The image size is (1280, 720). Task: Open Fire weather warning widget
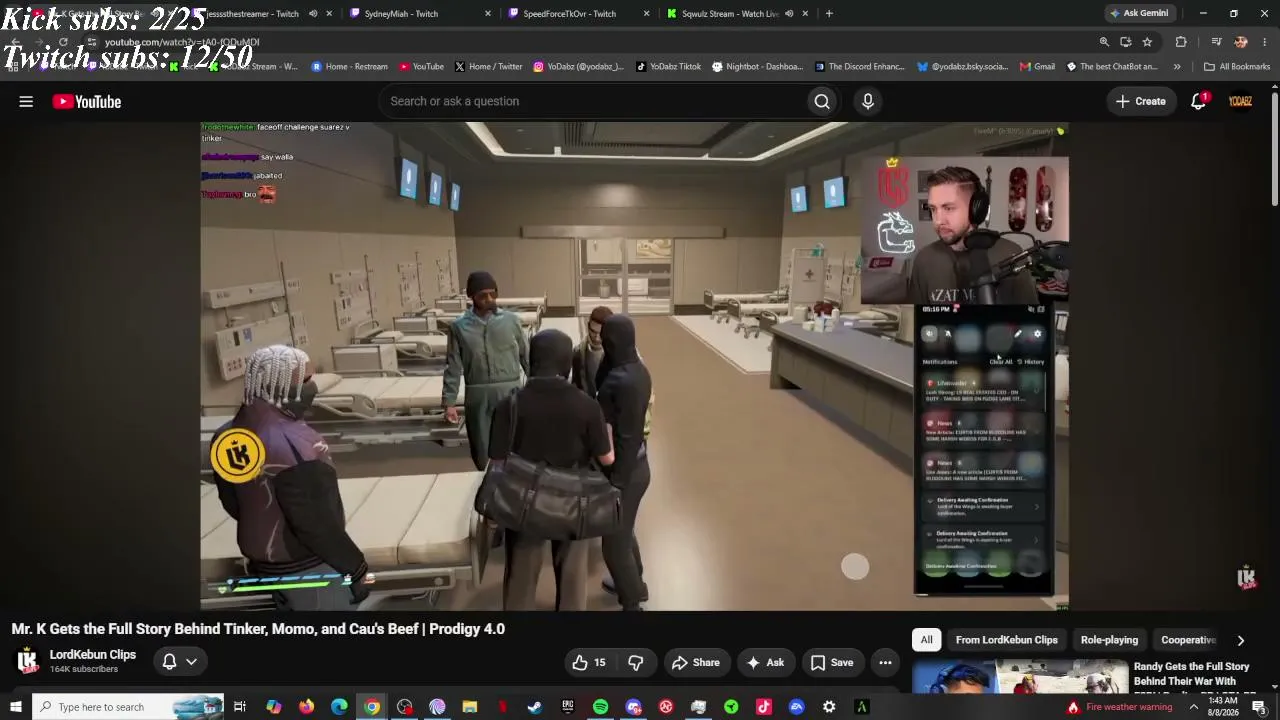pyautogui.click(x=1119, y=707)
